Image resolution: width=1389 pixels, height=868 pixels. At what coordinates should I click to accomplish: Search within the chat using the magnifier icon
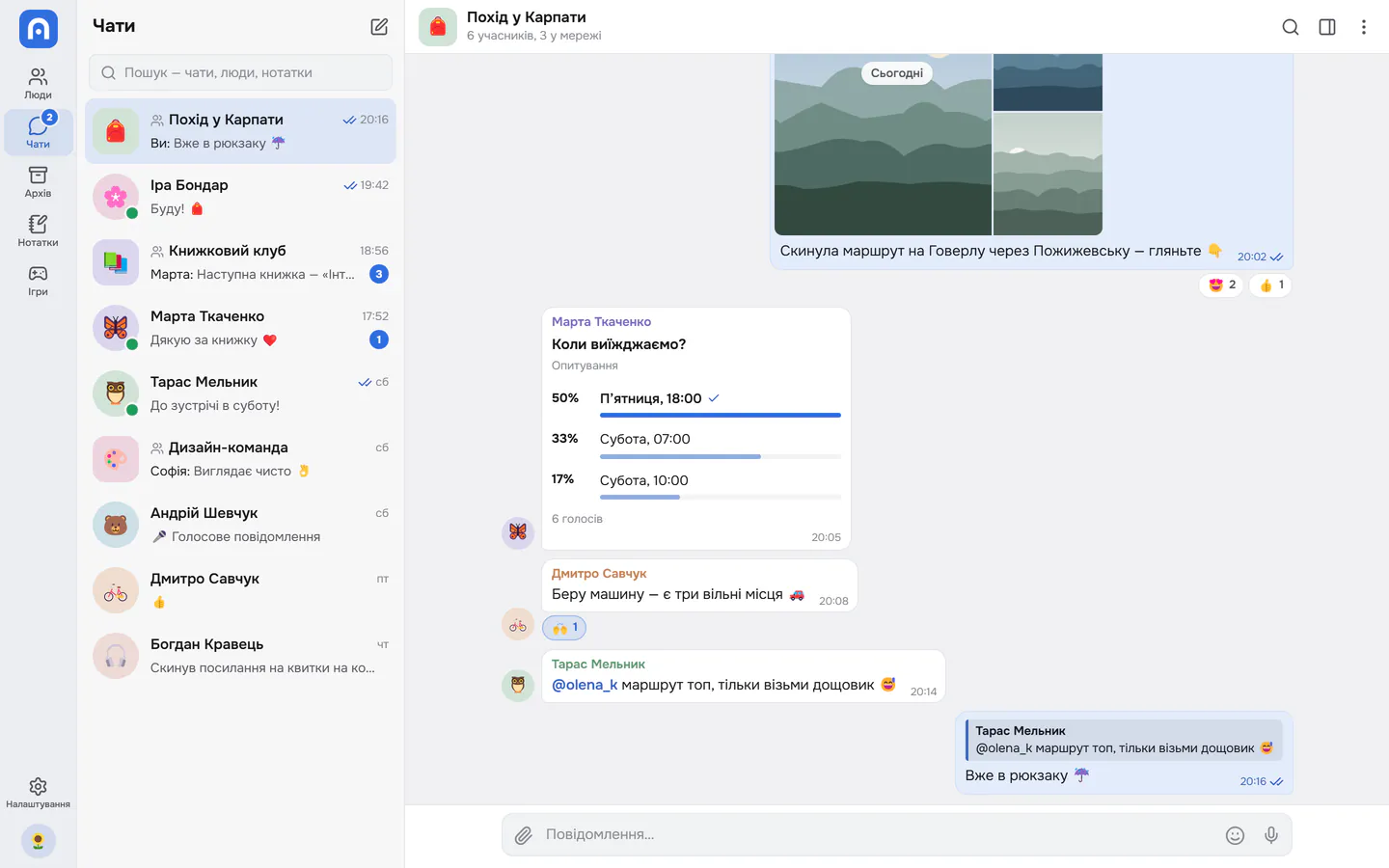tap(1290, 27)
